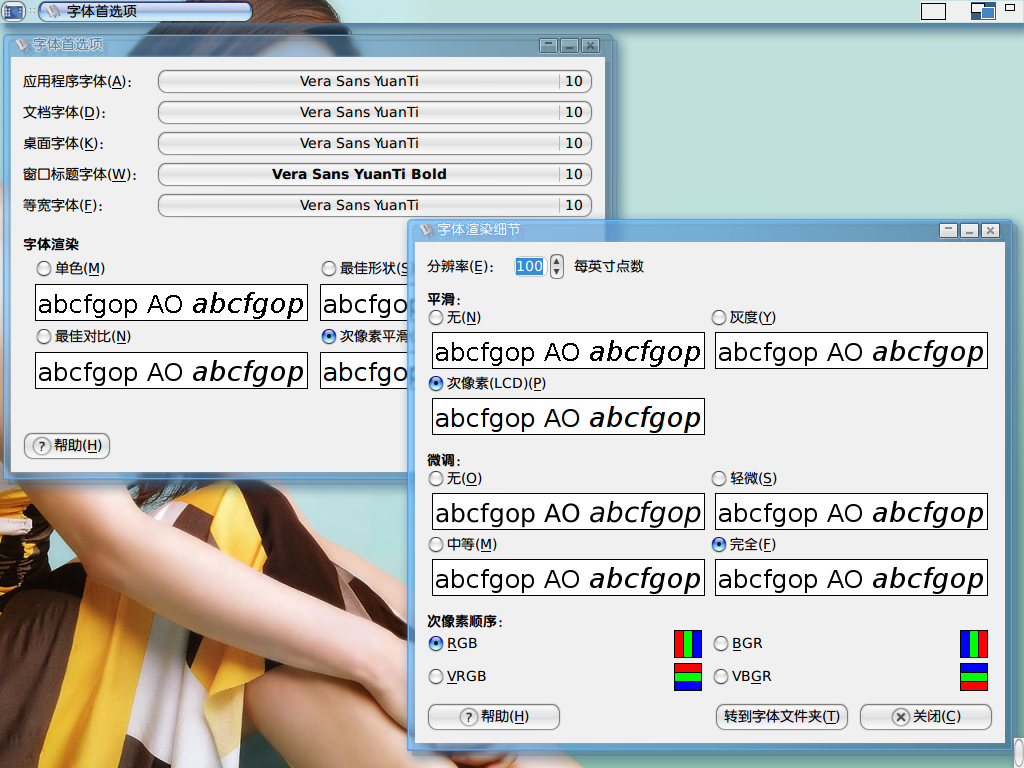
Task: Click the 字体首选项 taskbar button
Action: (146, 11)
